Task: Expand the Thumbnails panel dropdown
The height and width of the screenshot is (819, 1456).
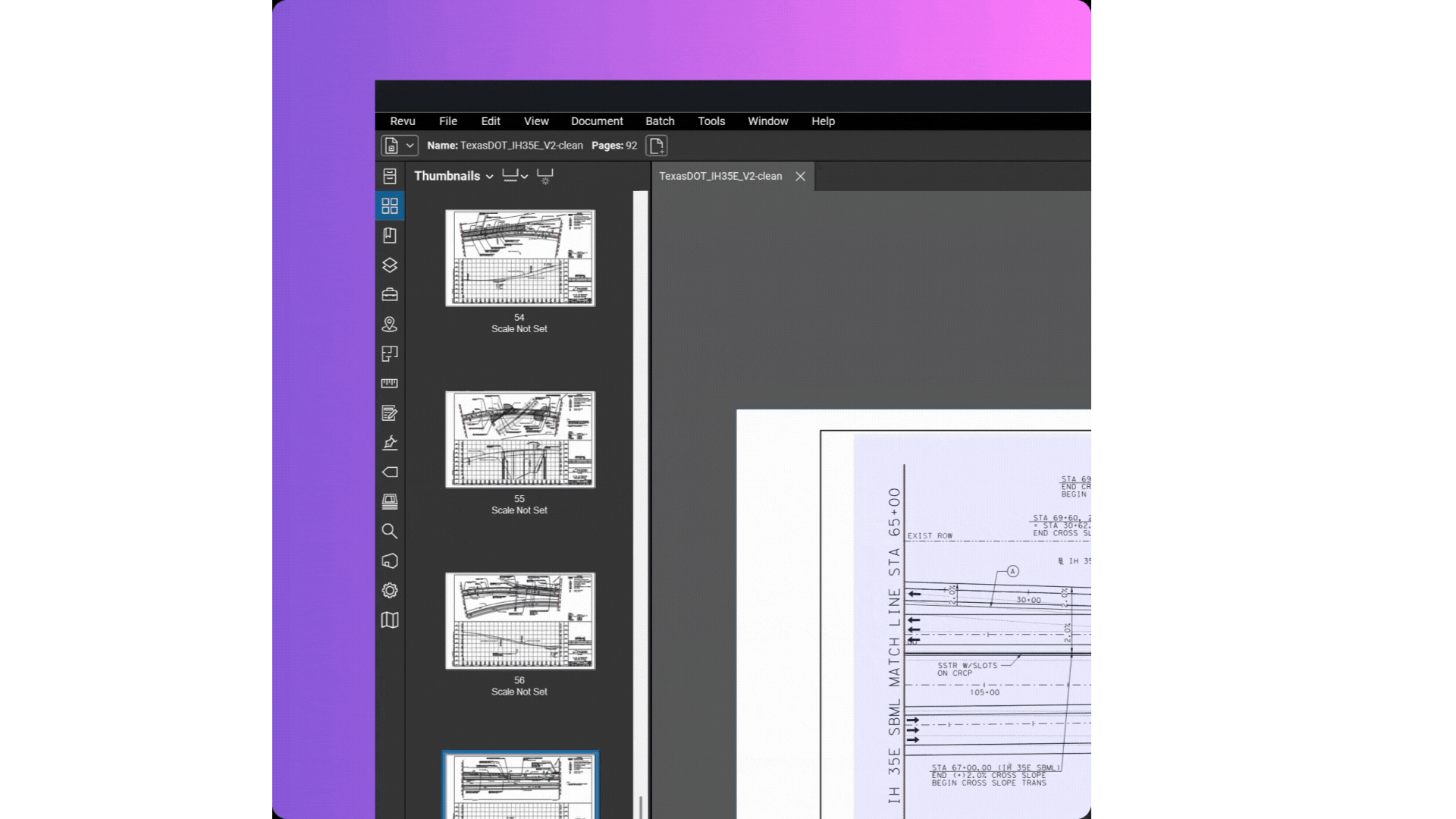Action: tap(490, 177)
